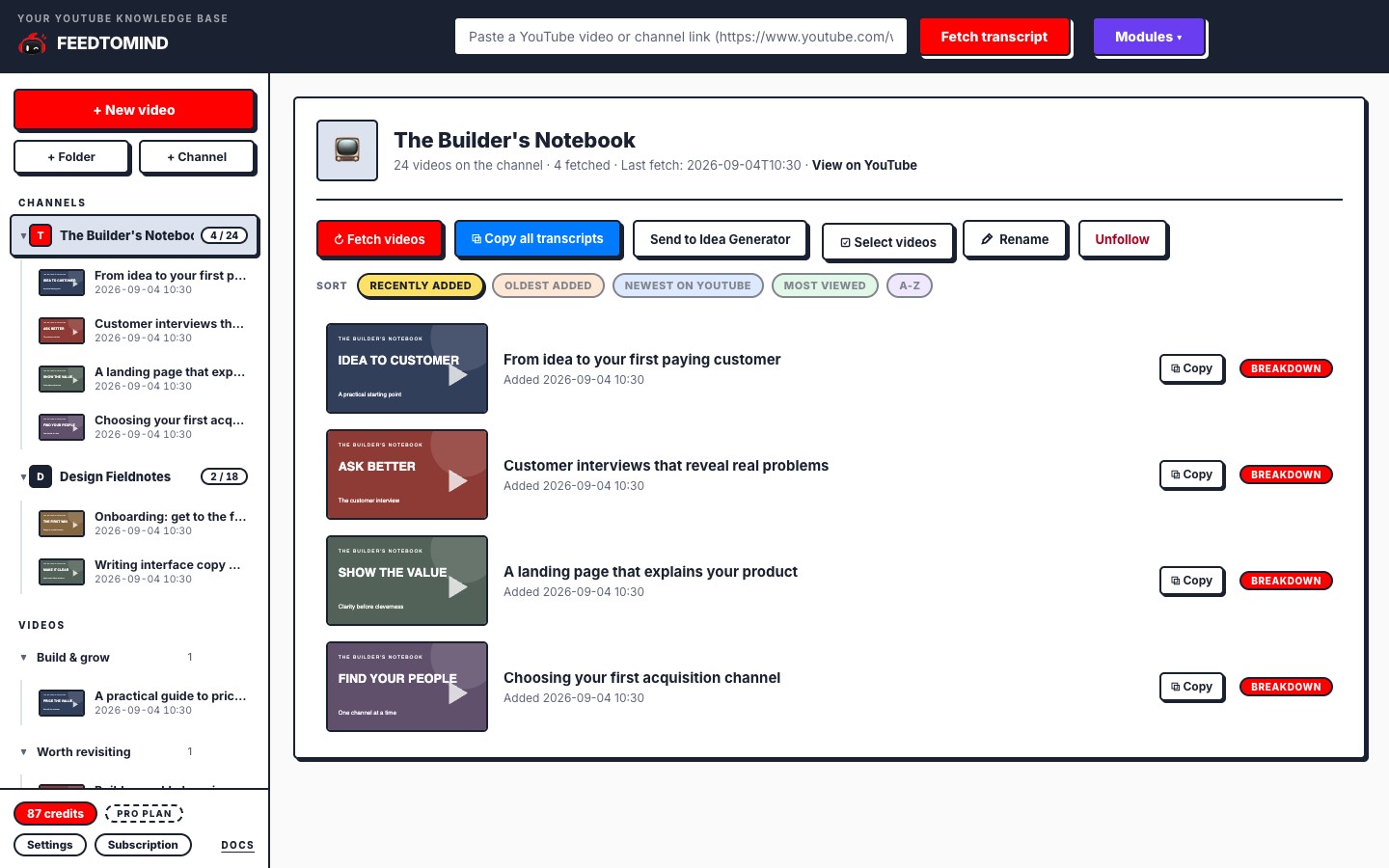
Task: Select 'Build & grow' folder label
Action: tap(73, 658)
